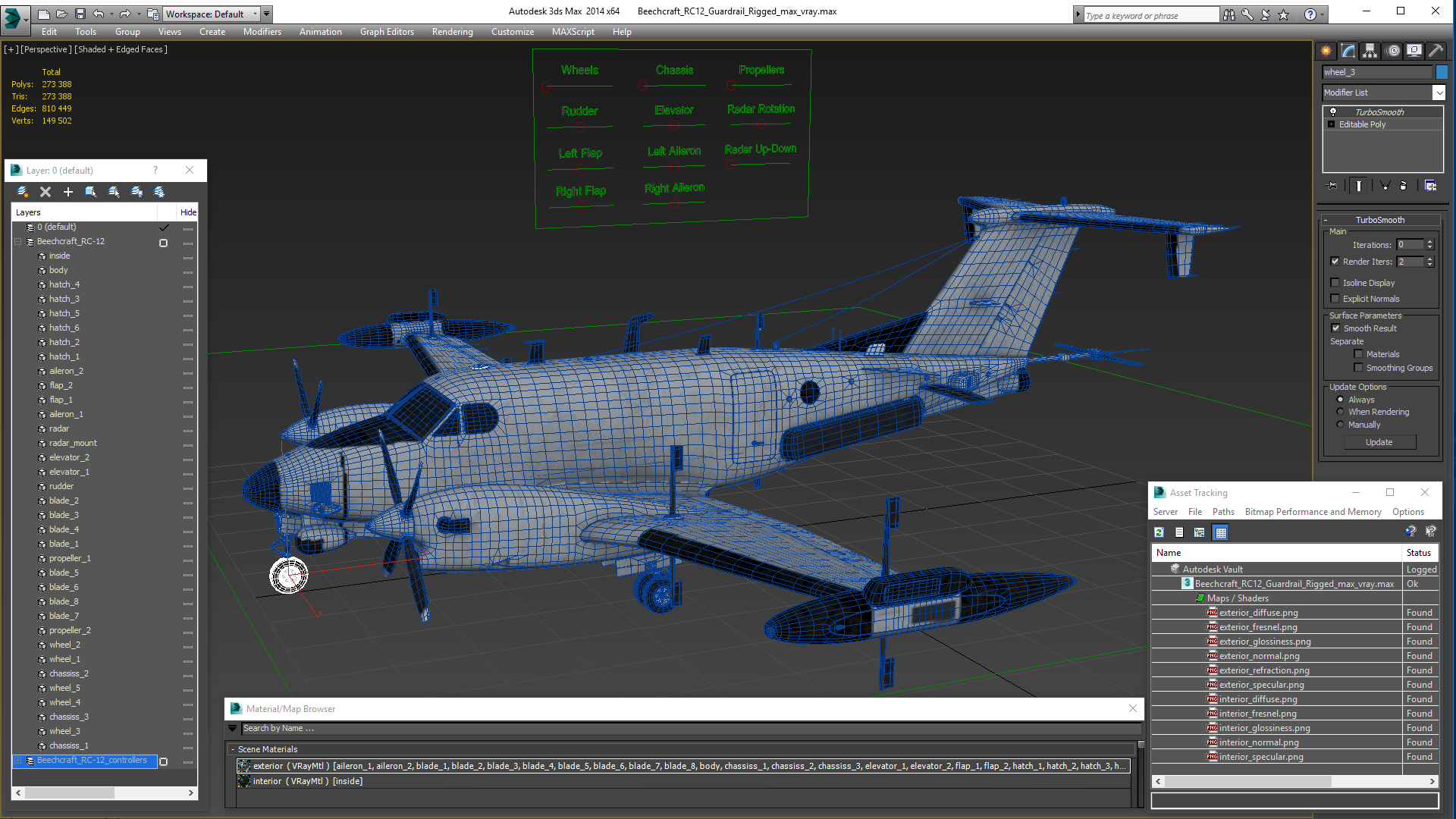Viewport: 1456px width, 819px height.
Task: Click Asset Tracking tree view icon
Action: pos(1199,532)
